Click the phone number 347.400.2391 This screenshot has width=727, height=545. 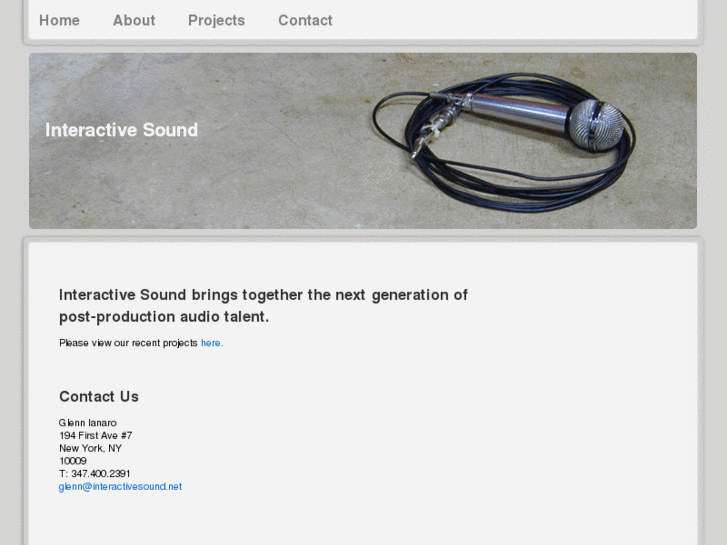[95, 474]
